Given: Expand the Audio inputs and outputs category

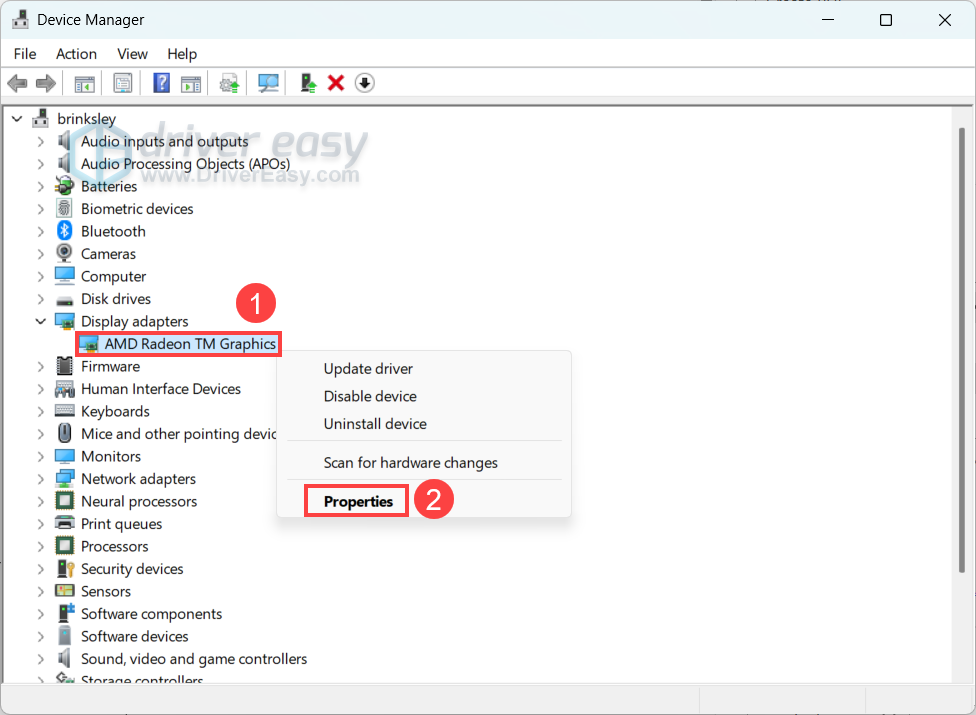Looking at the screenshot, I should (40, 141).
